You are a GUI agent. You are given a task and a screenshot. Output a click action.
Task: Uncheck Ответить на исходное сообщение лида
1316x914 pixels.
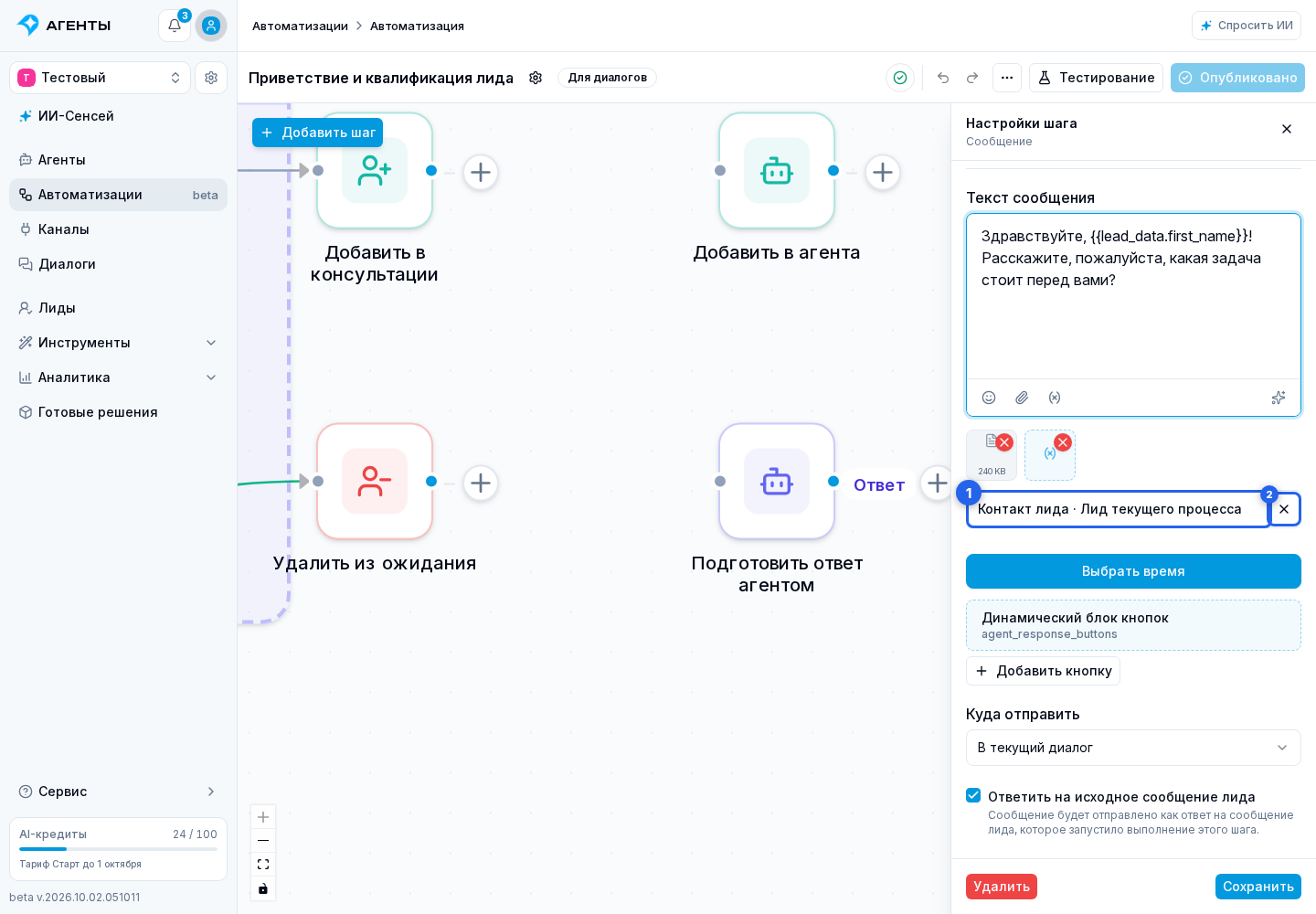[x=973, y=796]
